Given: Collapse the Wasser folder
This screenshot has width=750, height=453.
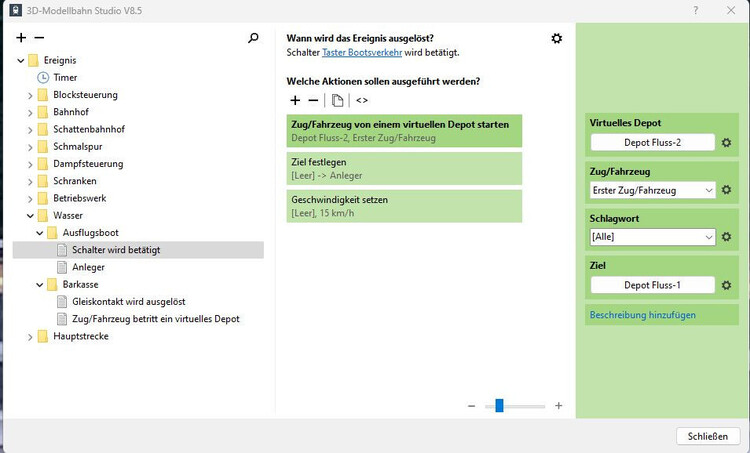Looking at the screenshot, I should tap(30, 214).
